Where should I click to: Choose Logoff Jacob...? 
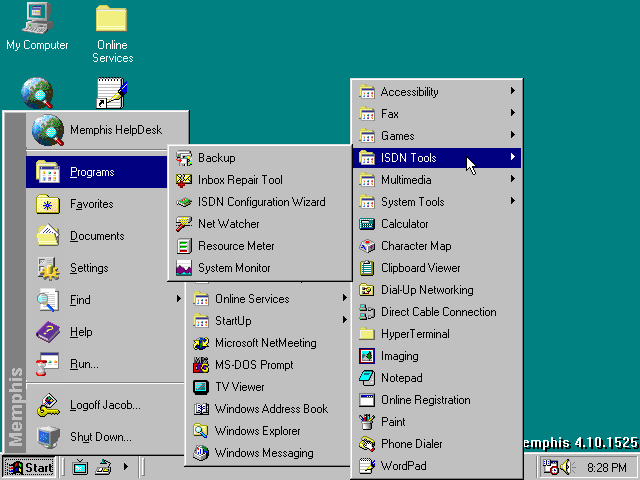pos(105,405)
